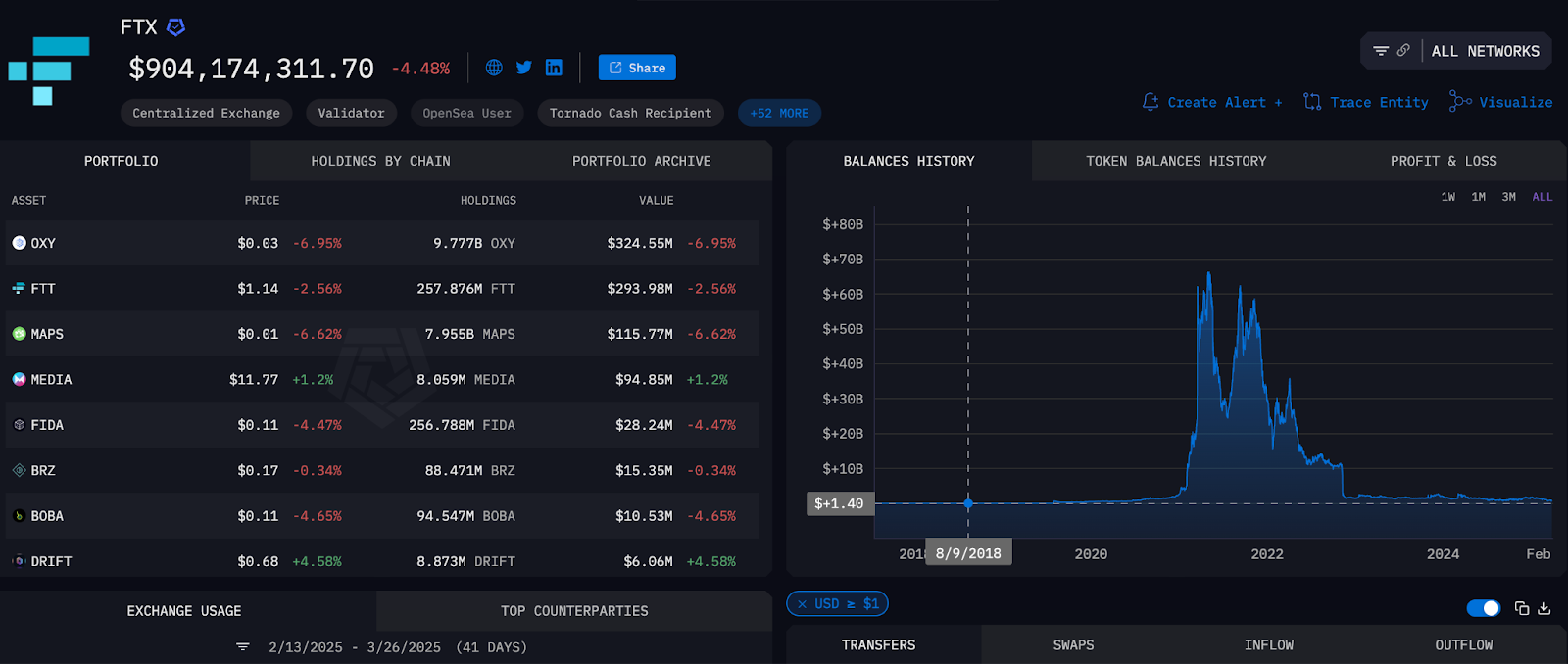The width and height of the screenshot is (1568, 664).
Task: Click the filter icon beside the date range
Action: (243, 647)
